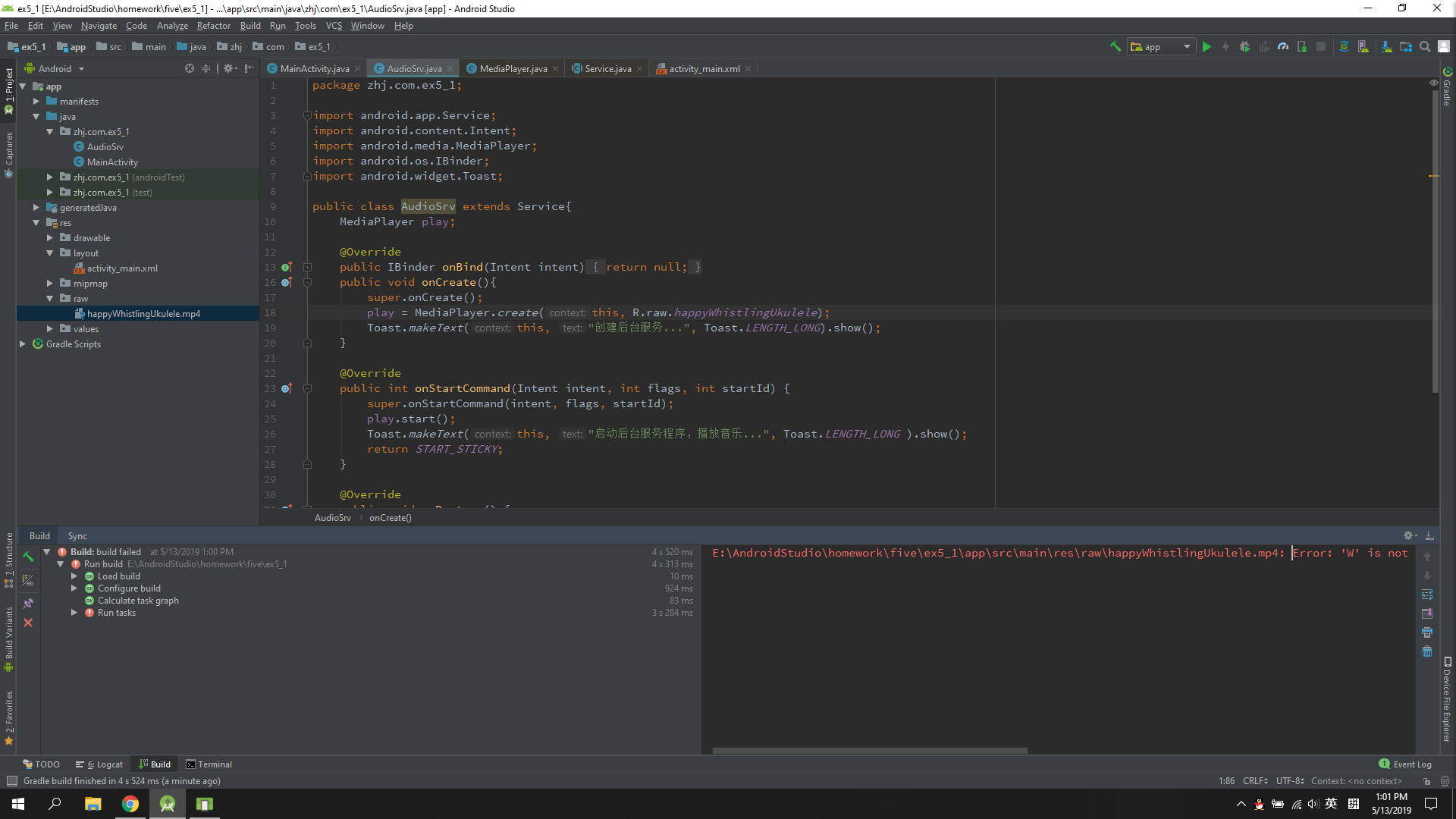The height and width of the screenshot is (819, 1456).
Task: Open Chrome from the Windows taskbar
Action: 130,804
